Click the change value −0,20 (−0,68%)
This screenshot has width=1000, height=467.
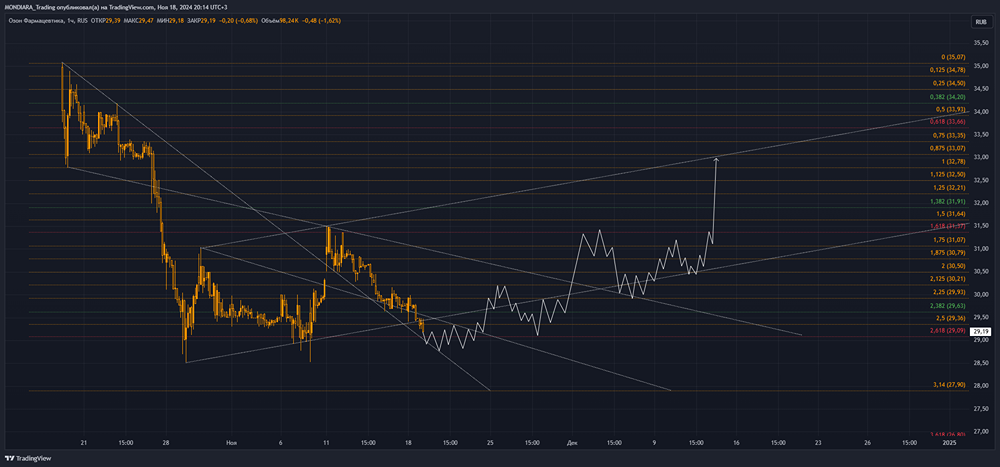(240, 21)
